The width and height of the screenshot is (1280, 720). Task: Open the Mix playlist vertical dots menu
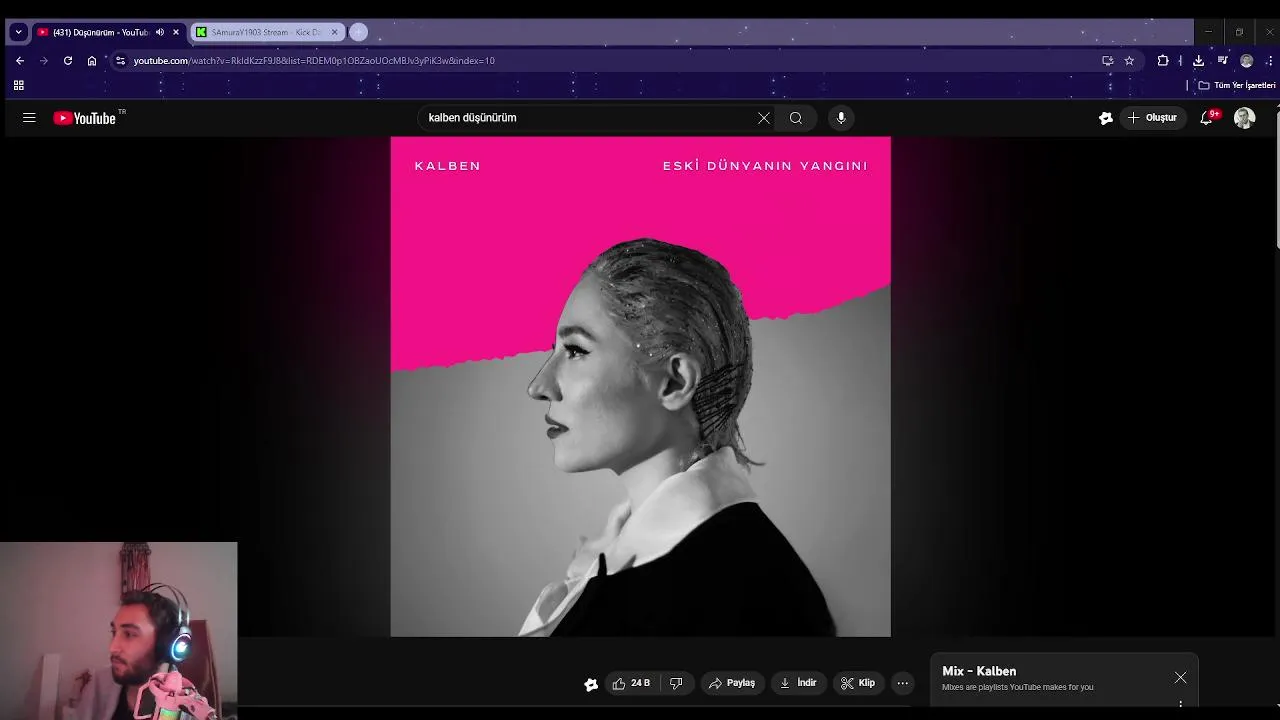pyautogui.click(x=1181, y=704)
